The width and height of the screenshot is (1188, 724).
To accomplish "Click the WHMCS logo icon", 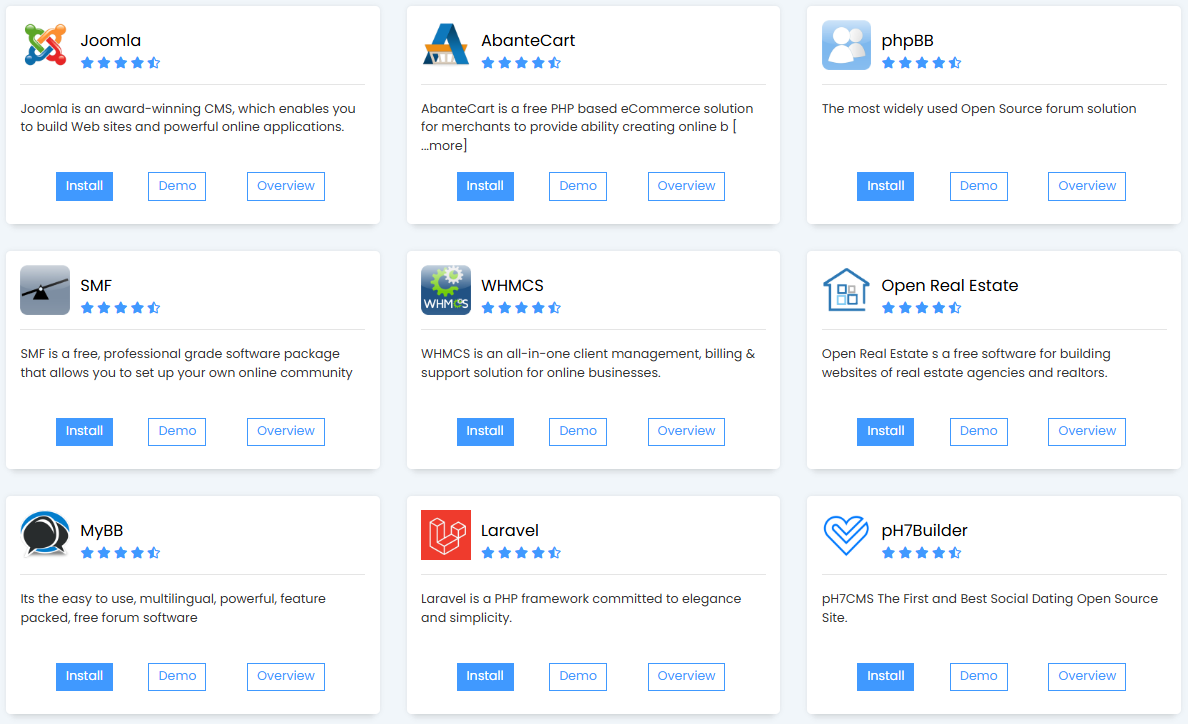I will point(446,290).
